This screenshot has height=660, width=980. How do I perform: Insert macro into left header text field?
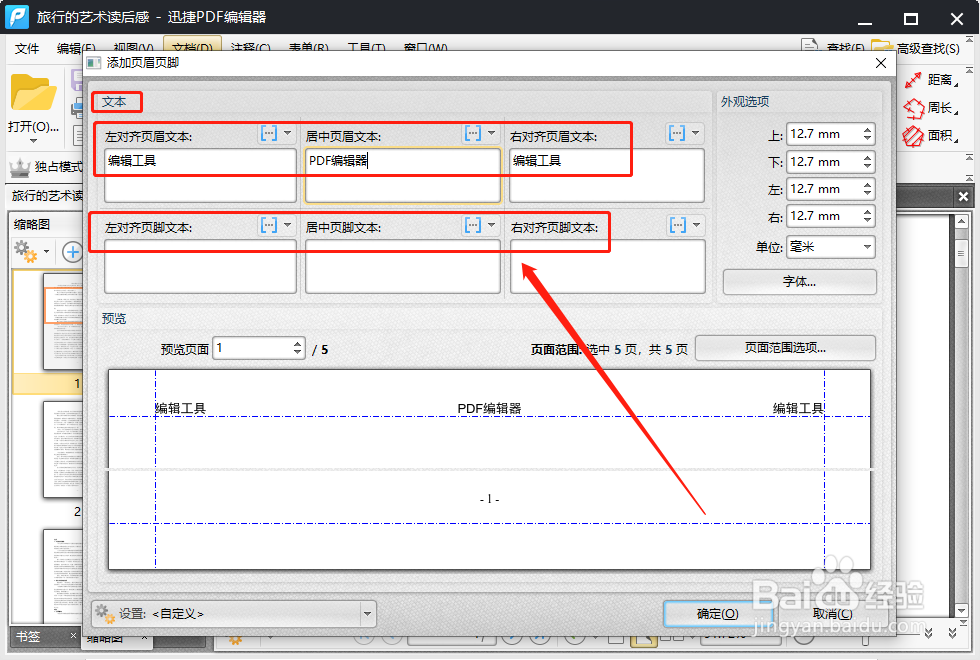(x=269, y=133)
